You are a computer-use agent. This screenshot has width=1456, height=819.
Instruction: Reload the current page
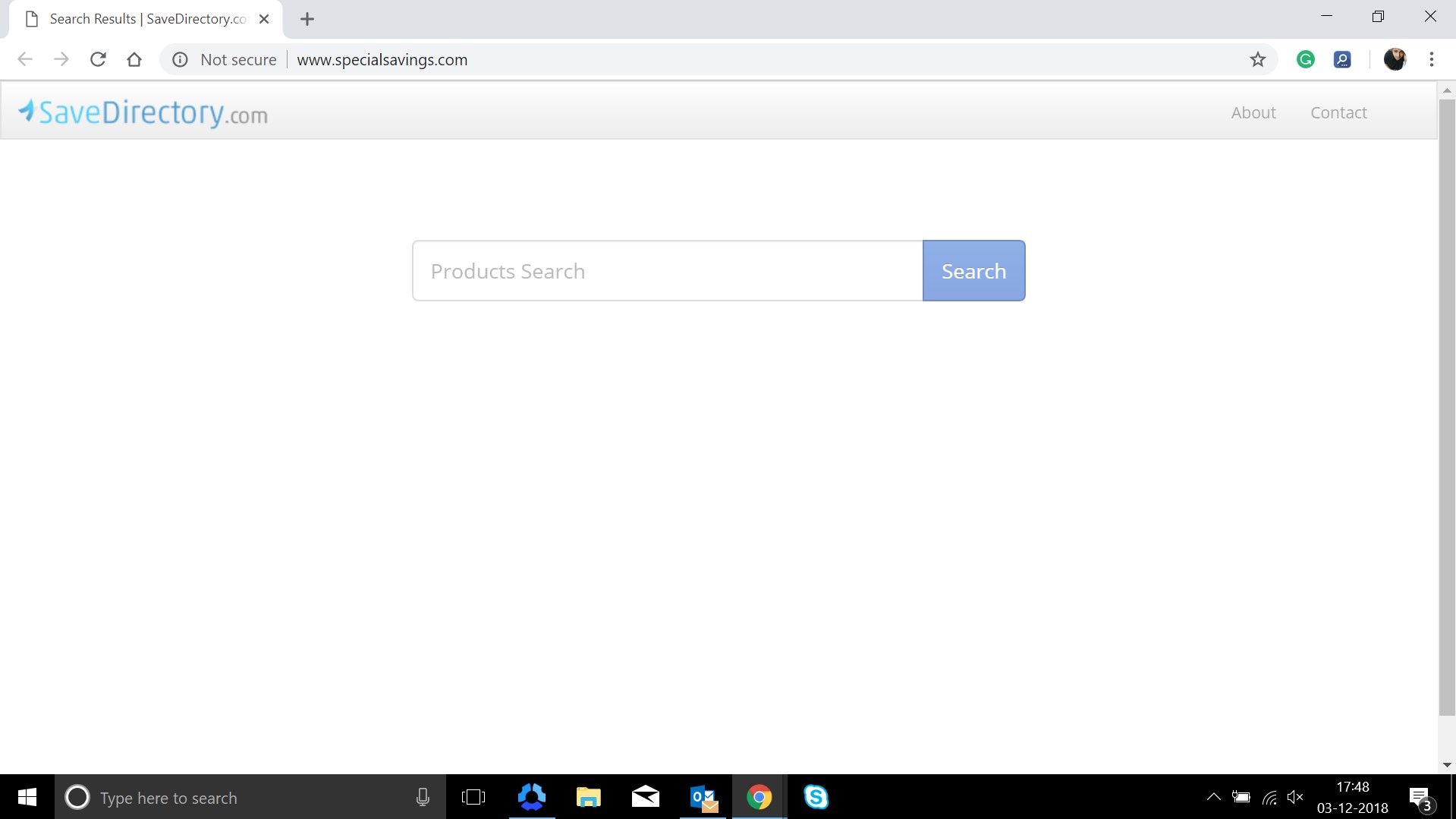[x=98, y=59]
